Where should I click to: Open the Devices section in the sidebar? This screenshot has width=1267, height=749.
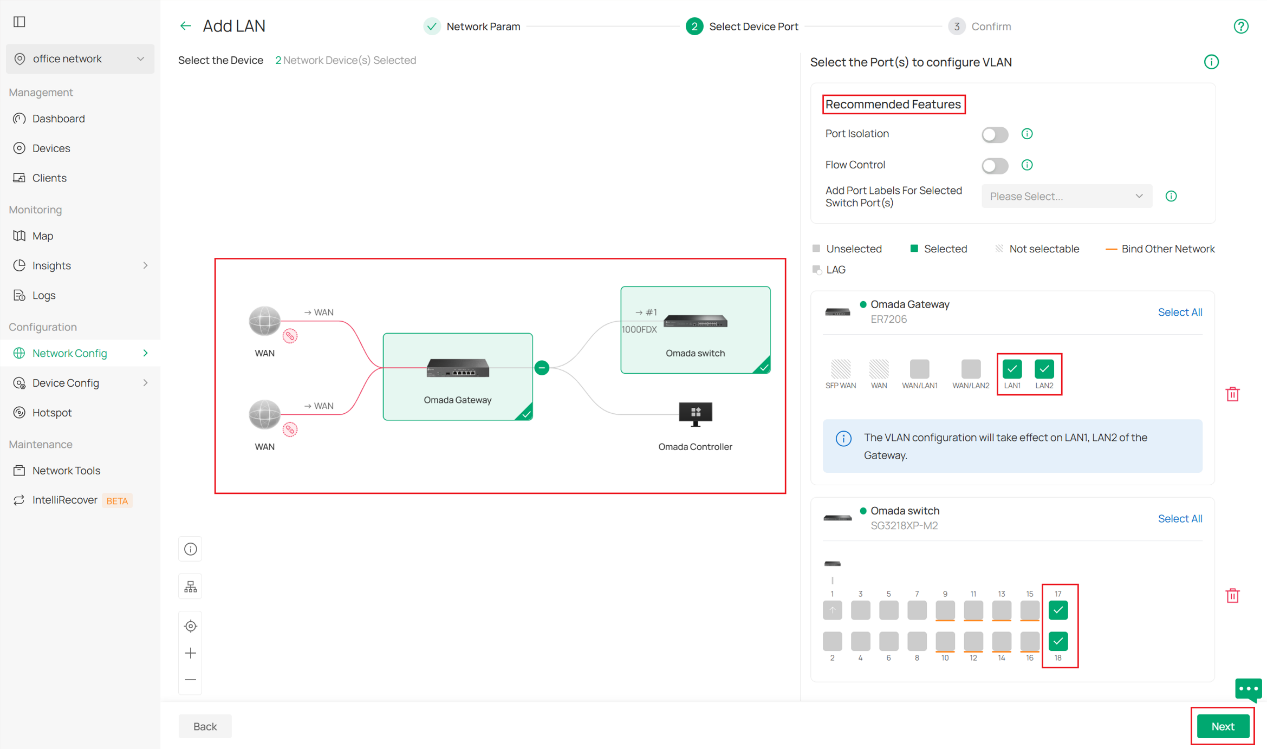coord(52,147)
